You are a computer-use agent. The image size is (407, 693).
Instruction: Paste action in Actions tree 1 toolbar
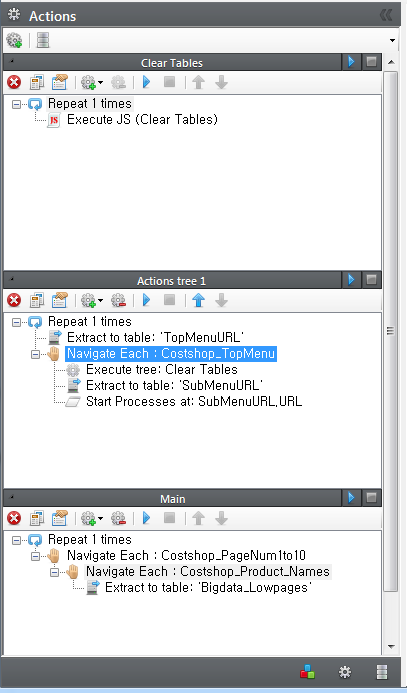(59, 301)
